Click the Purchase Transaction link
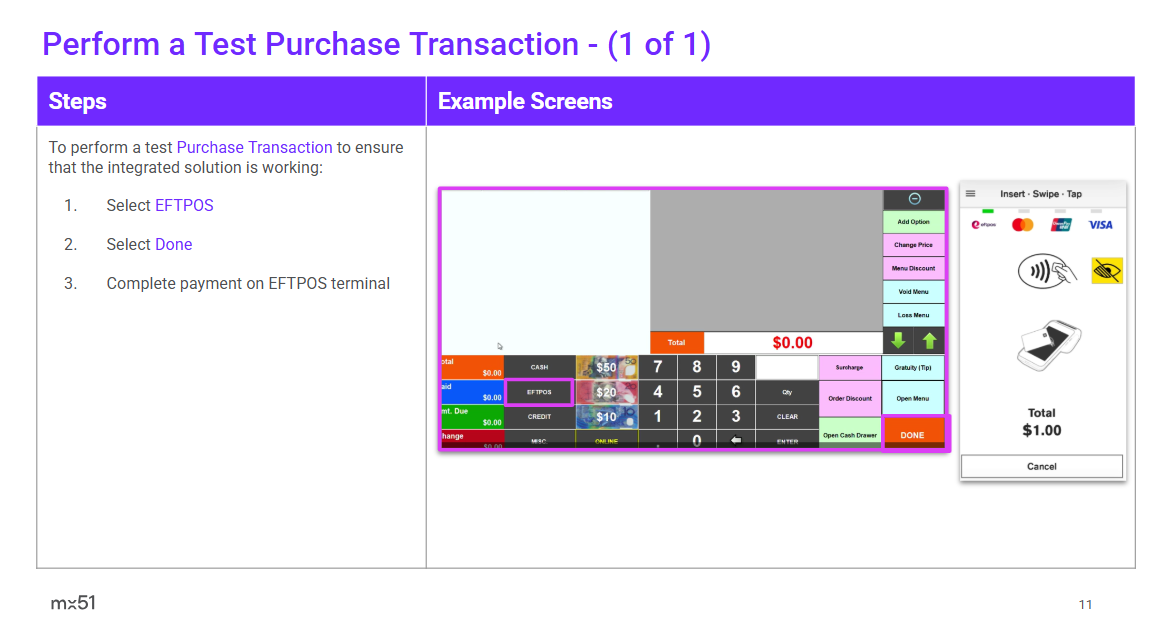The width and height of the screenshot is (1150, 644). (x=254, y=147)
